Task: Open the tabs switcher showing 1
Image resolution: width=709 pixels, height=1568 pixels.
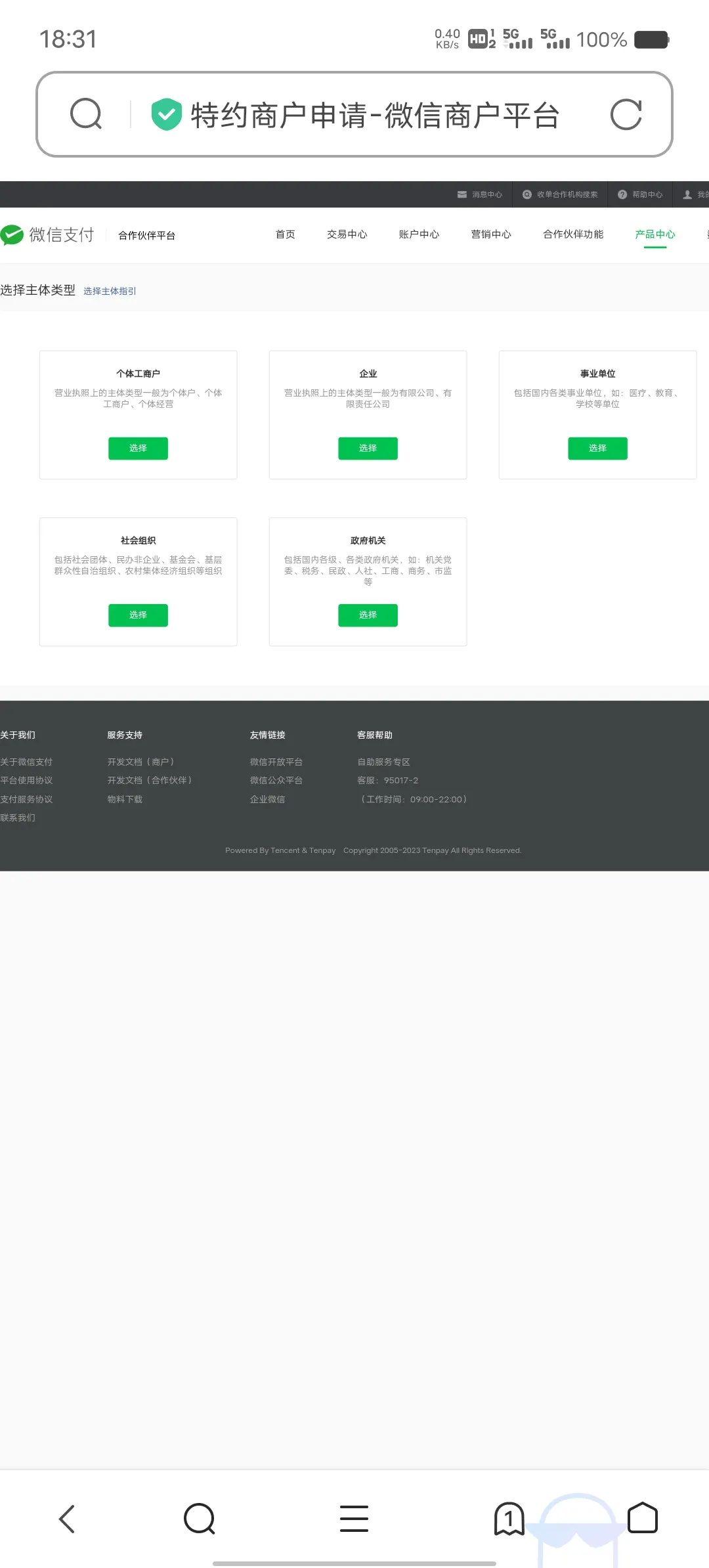Action: click(x=509, y=1519)
